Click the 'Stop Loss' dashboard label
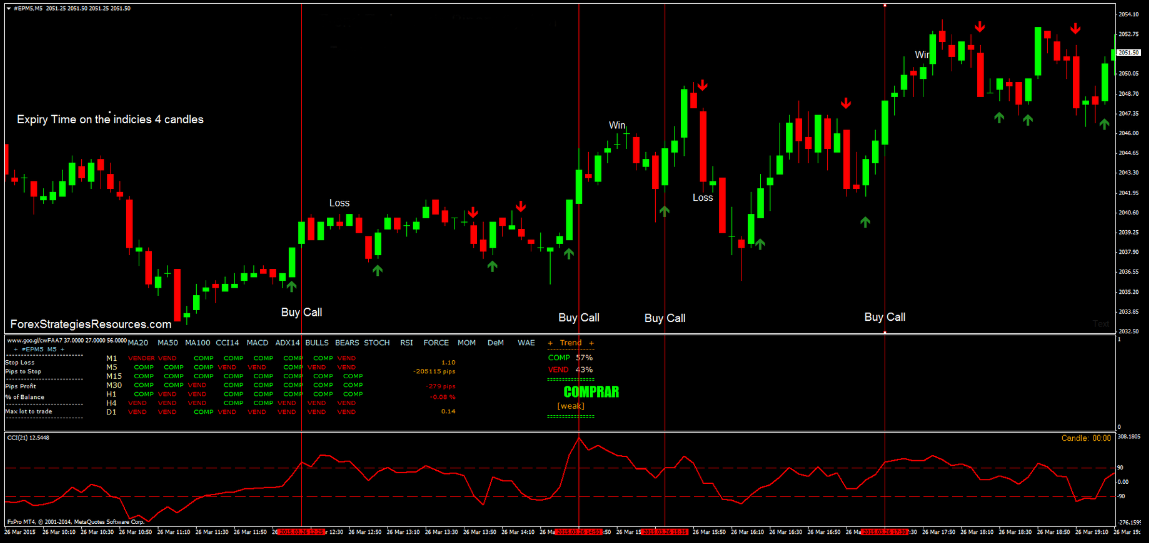 (x=20, y=362)
